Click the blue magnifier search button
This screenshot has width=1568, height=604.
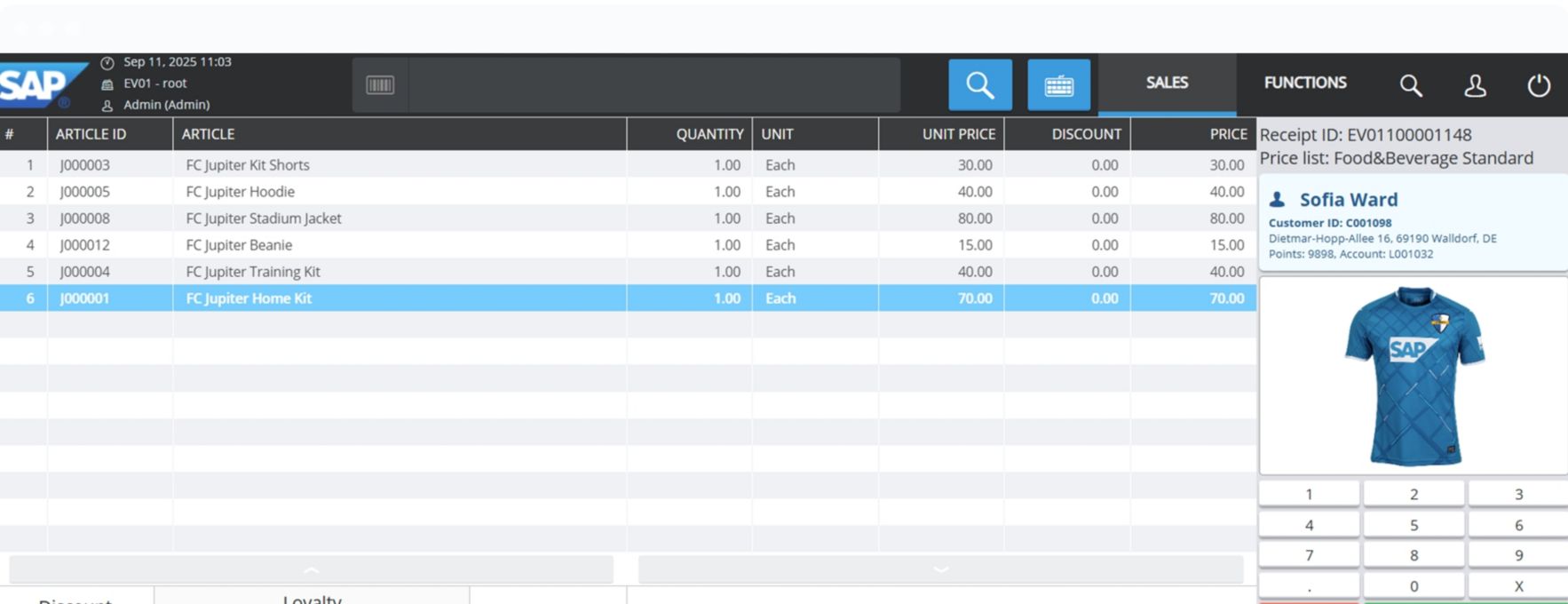click(979, 85)
